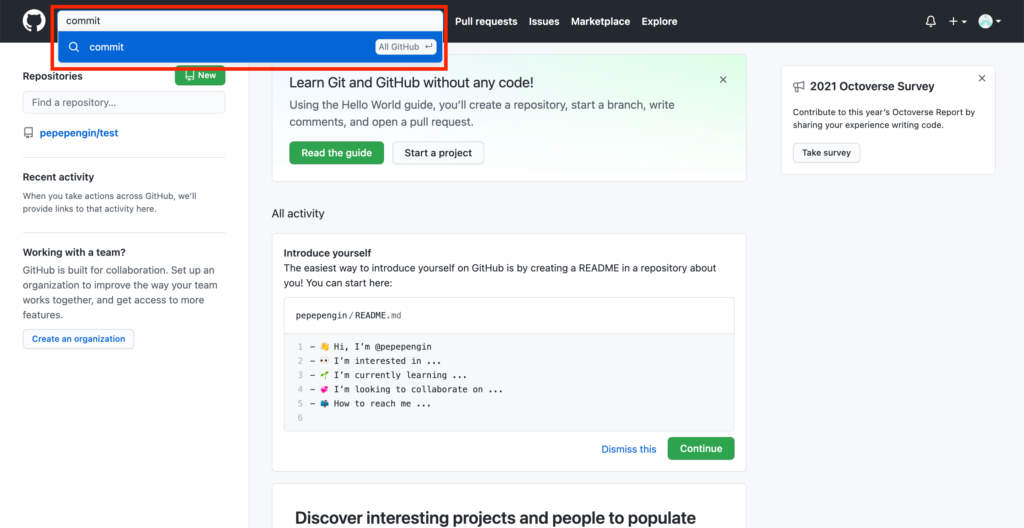Open the notifications bell
This screenshot has width=1024, height=528.
931,22
